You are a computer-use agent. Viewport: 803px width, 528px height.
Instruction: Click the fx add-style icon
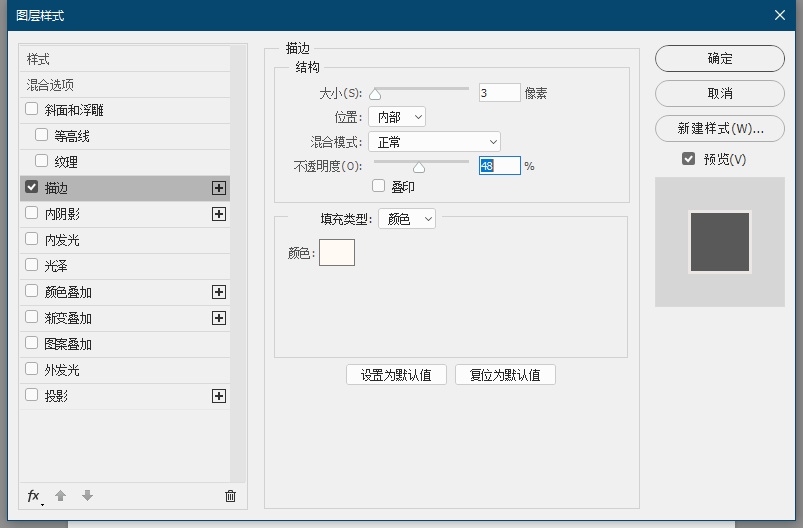click(34, 496)
